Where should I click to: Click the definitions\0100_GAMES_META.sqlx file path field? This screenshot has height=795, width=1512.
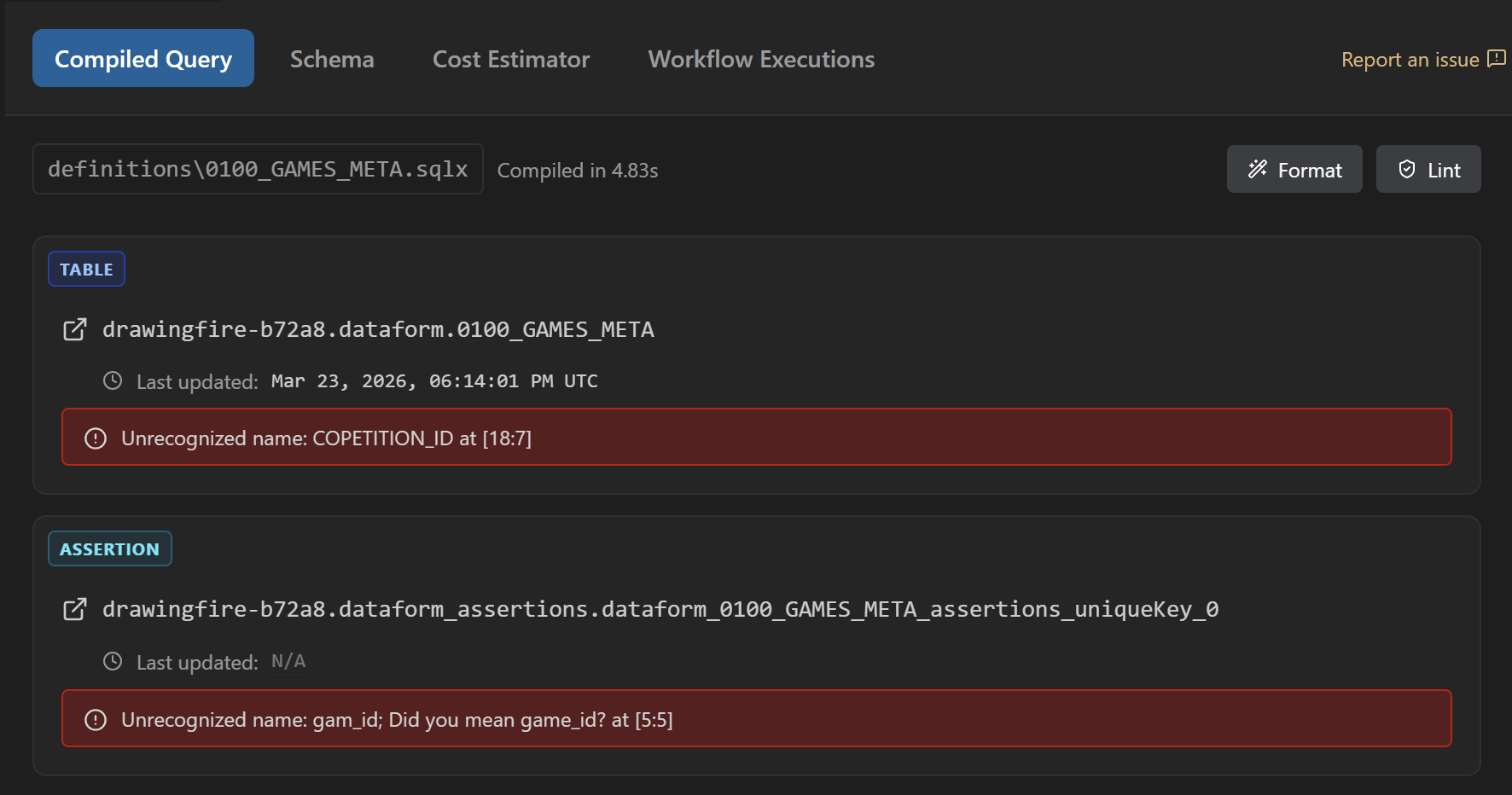258,169
